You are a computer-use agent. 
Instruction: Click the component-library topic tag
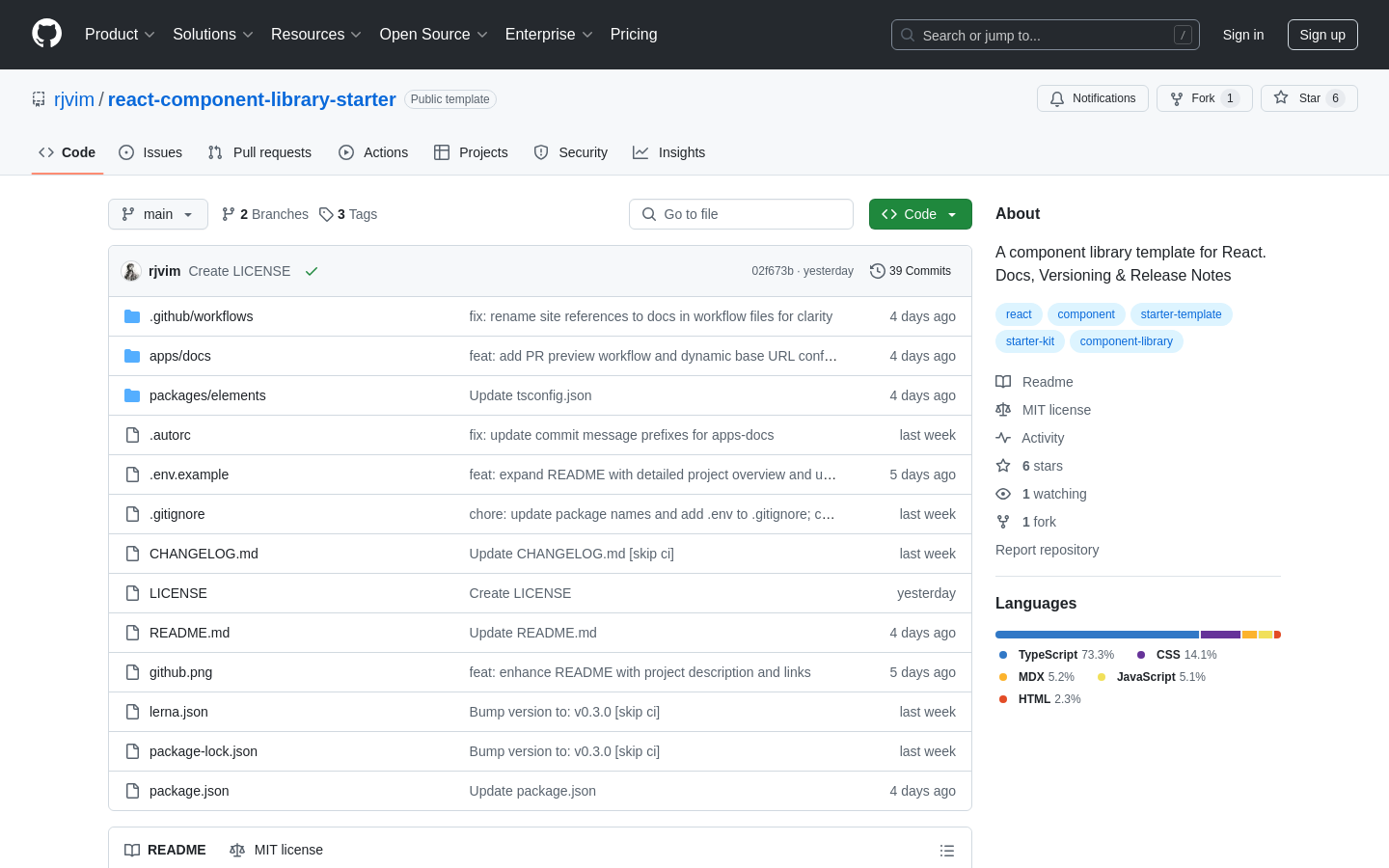pos(1126,341)
